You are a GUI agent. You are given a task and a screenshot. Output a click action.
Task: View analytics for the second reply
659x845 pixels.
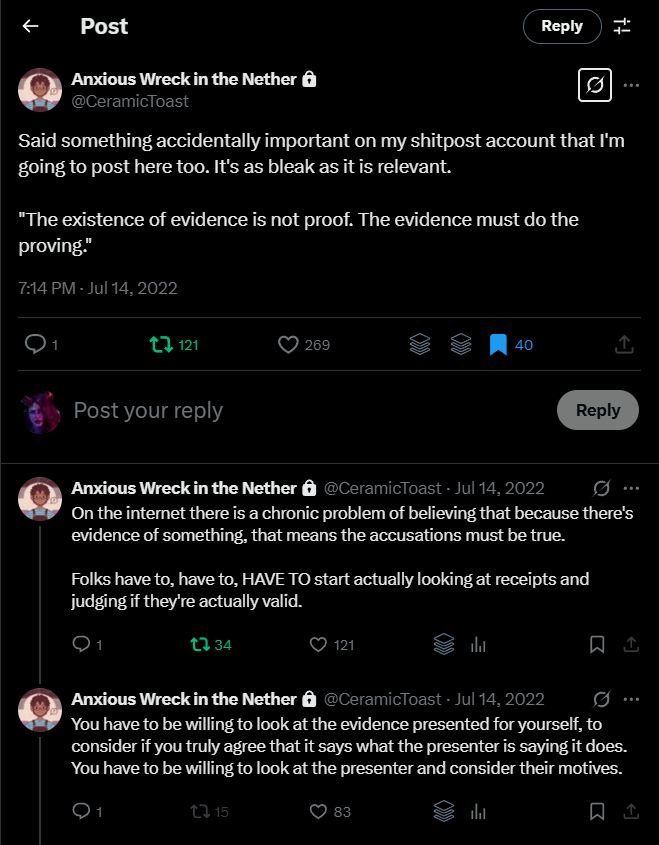click(478, 811)
